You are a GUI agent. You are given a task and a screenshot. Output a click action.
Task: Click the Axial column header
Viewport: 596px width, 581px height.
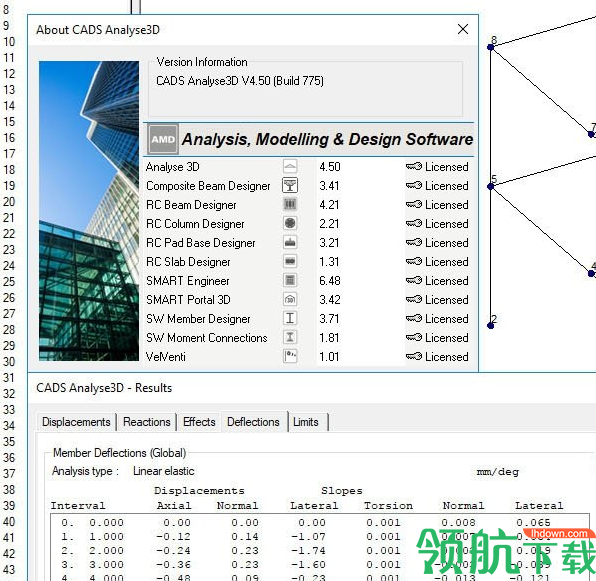[174, 506]
